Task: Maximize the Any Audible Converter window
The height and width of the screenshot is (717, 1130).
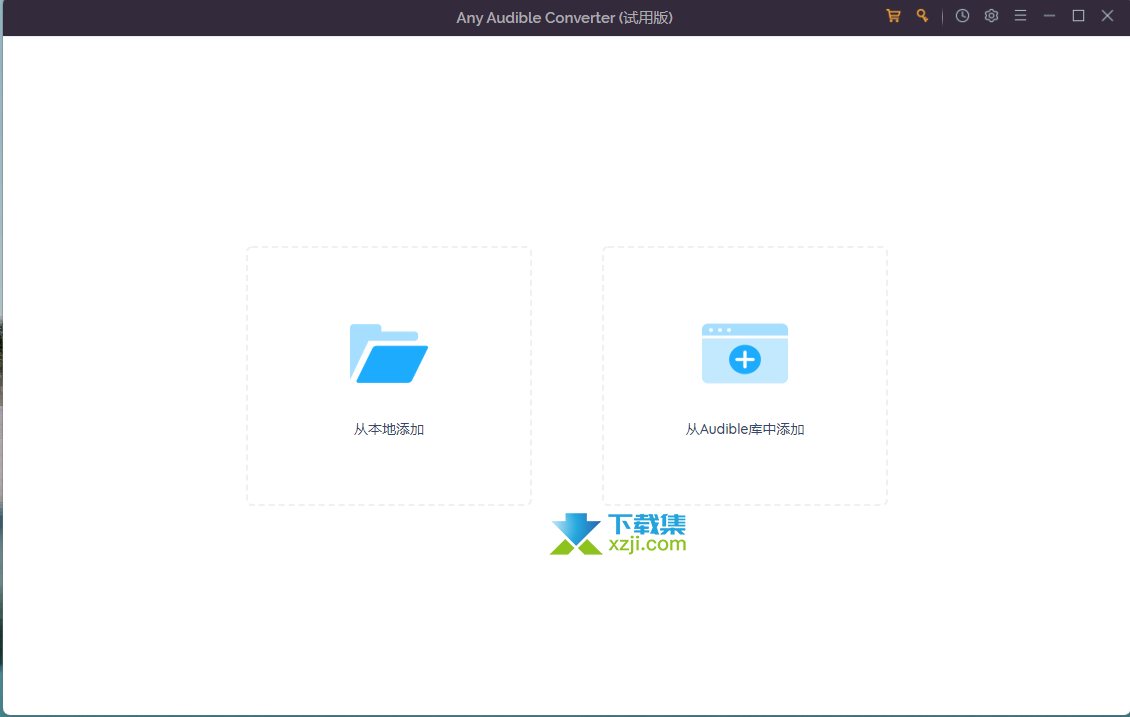Action: pyautogui.click(x=1078, y=16)
